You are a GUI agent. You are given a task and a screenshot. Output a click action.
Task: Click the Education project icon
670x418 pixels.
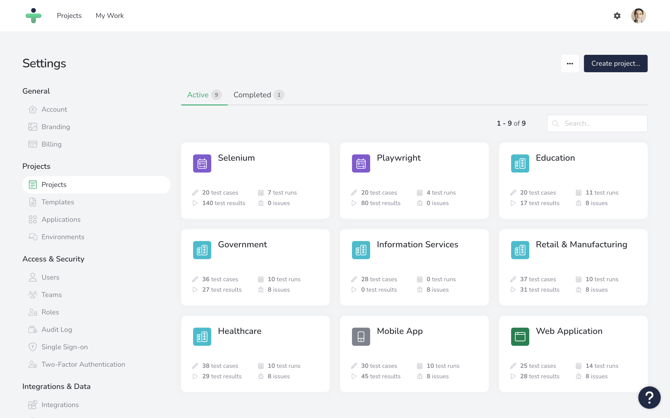point(520,163)
